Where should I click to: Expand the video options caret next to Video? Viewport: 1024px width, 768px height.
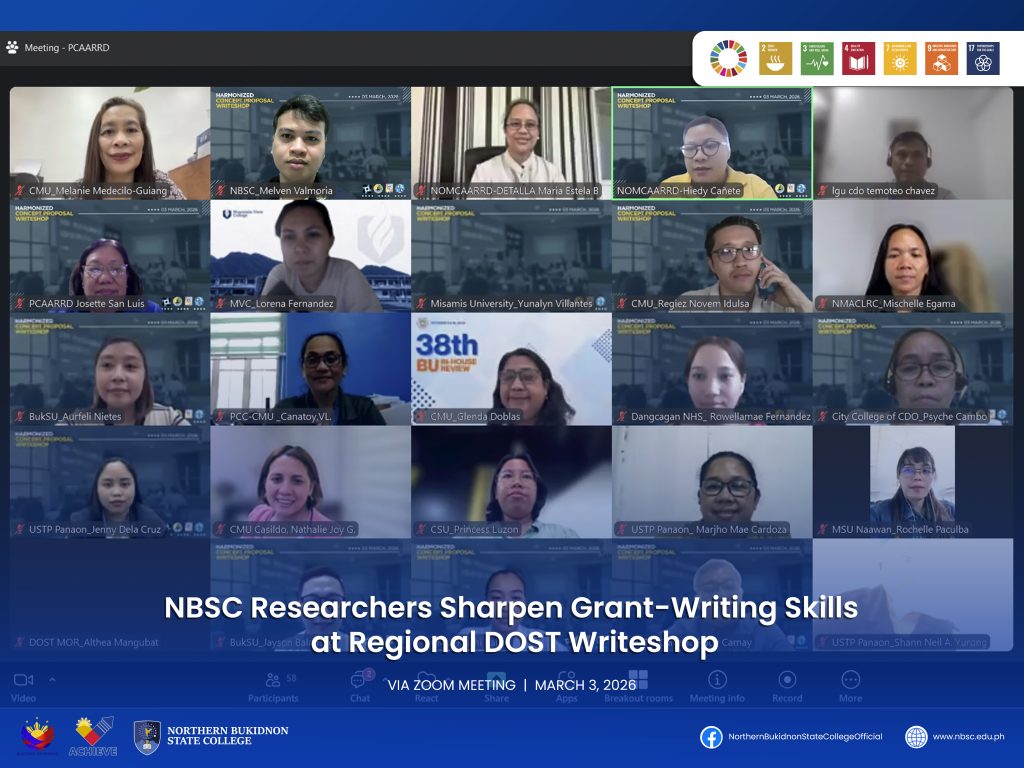pyautogui.click(x=52, y=680)
